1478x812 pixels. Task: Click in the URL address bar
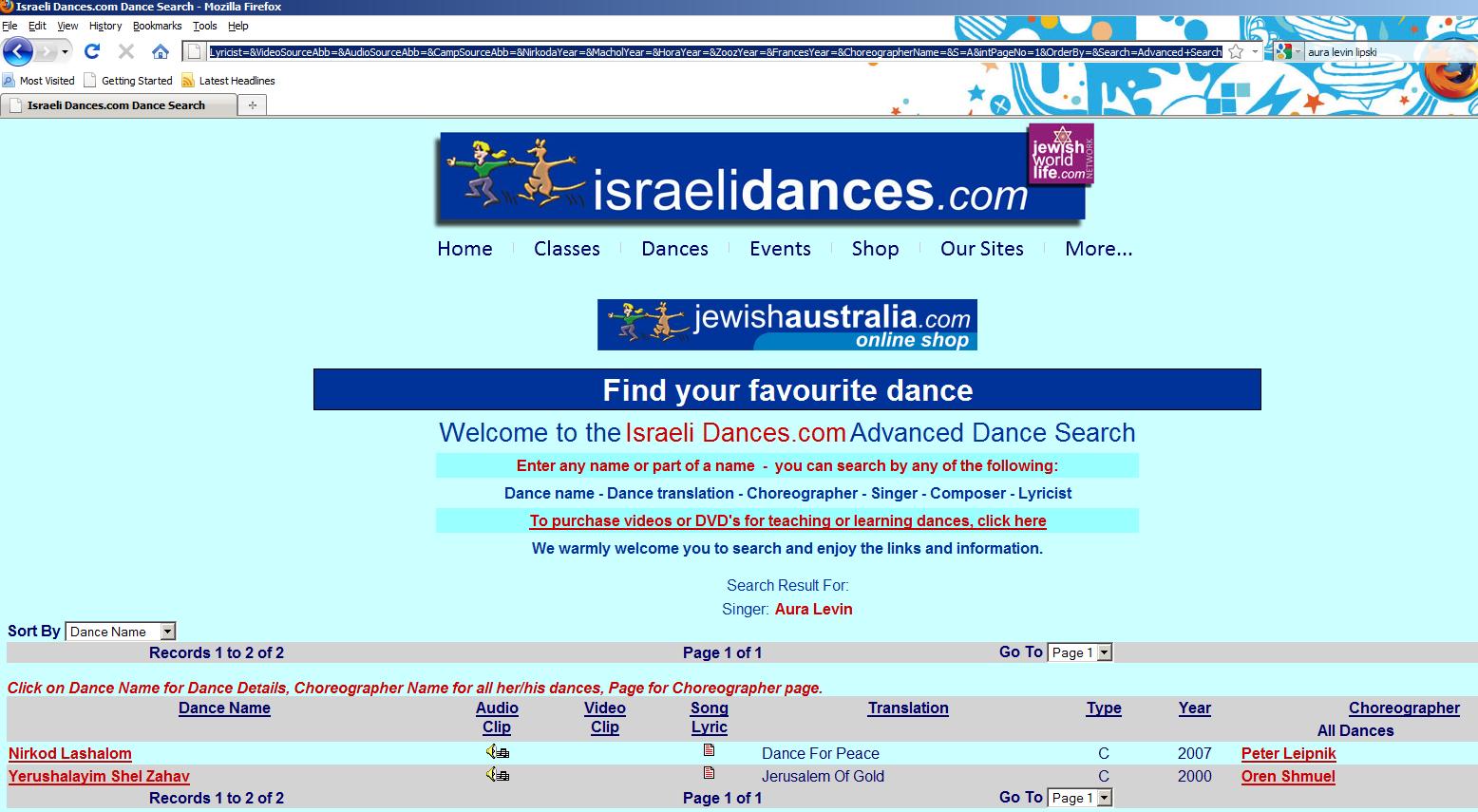point(715,52)
